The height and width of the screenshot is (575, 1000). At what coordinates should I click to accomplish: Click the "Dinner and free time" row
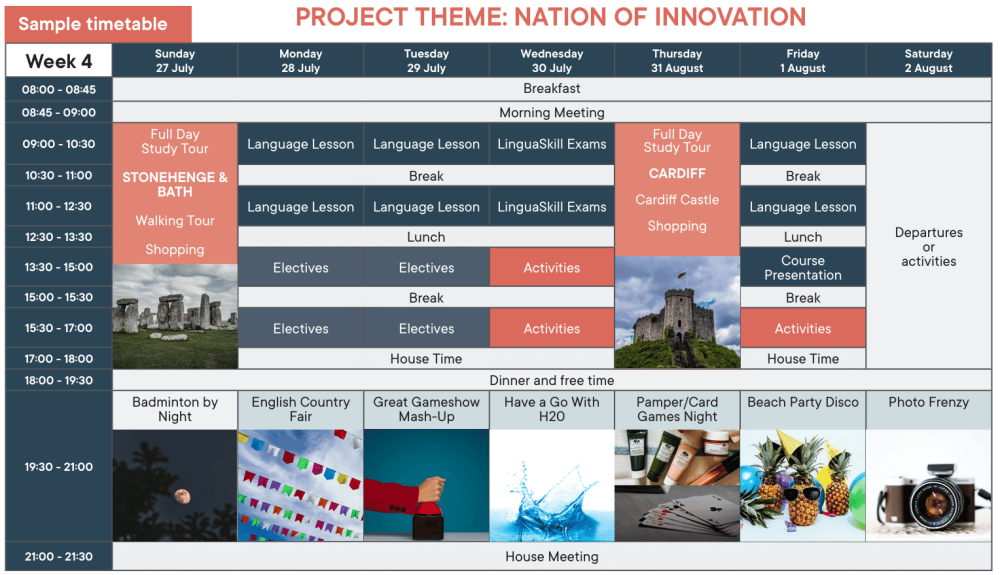coord(552,380)
